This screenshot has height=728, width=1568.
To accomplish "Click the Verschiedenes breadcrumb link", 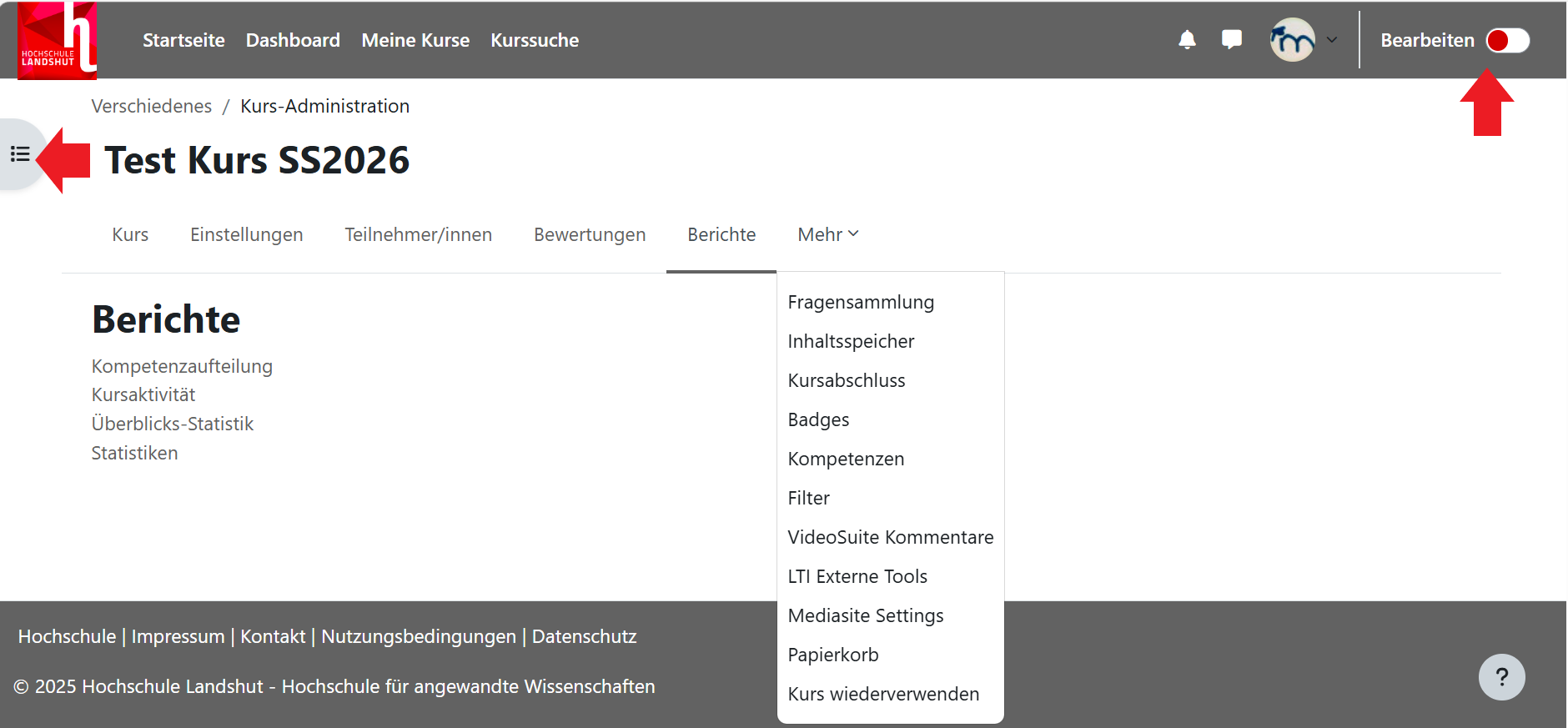I will [152, 106].
